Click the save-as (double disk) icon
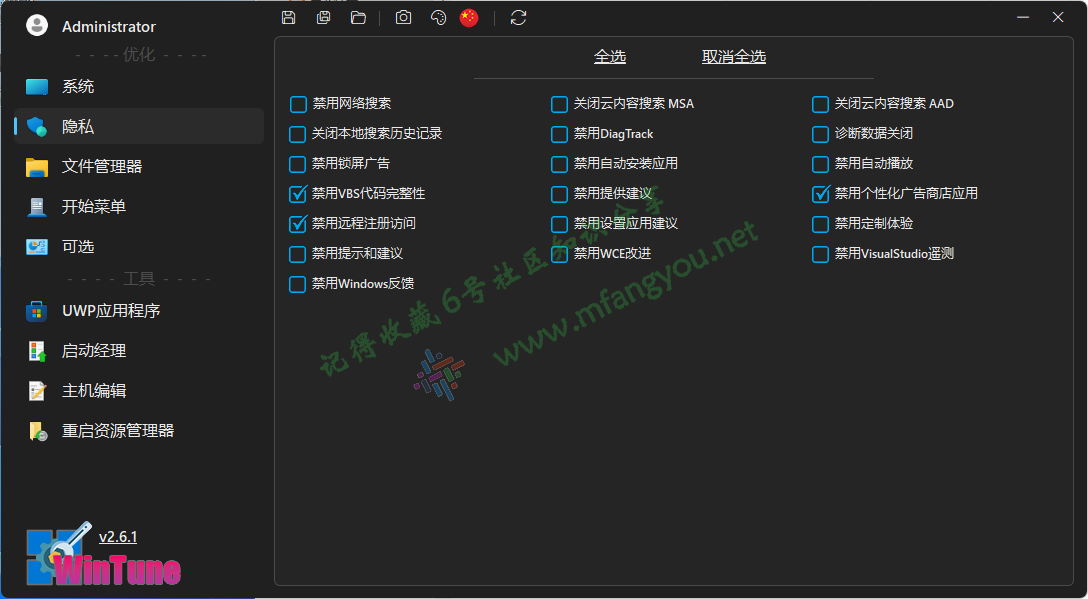 pyautogui.click(x=323, y=18)
